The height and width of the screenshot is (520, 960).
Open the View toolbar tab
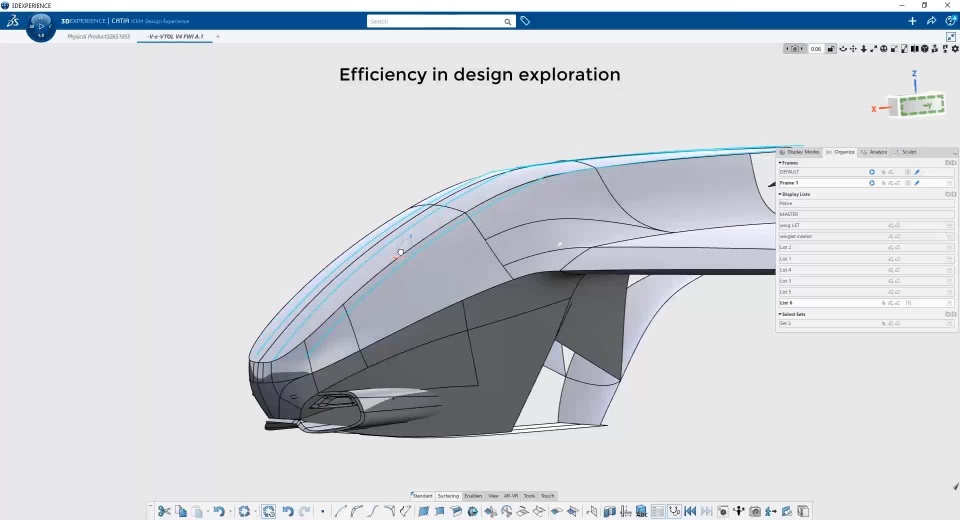[493, 496]
